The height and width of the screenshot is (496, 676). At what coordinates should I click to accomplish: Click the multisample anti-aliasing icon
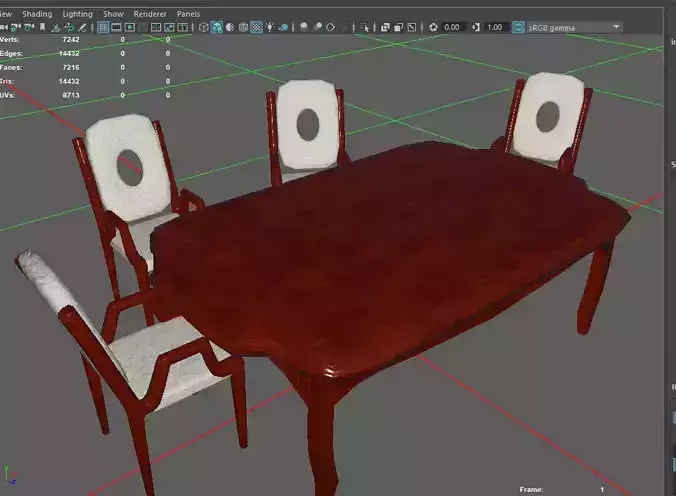click(331, 28)
